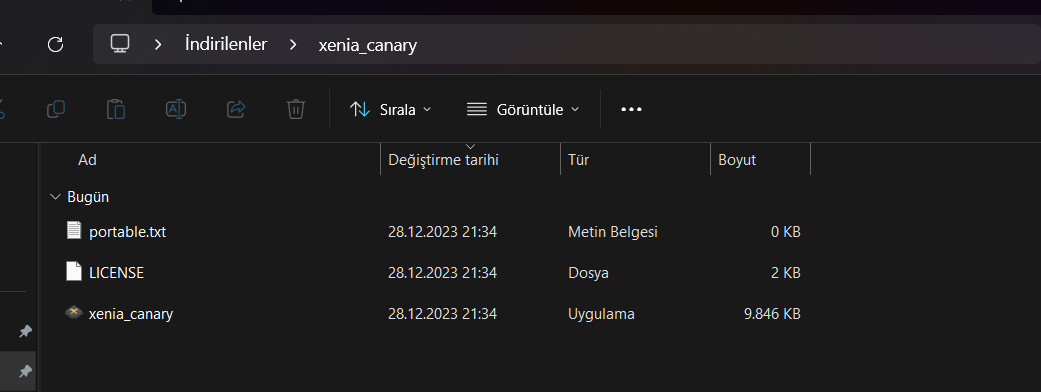This screenshot has width=1041, height=392.
Task: Click the Tür column header
Action: [x=578, y=160]
